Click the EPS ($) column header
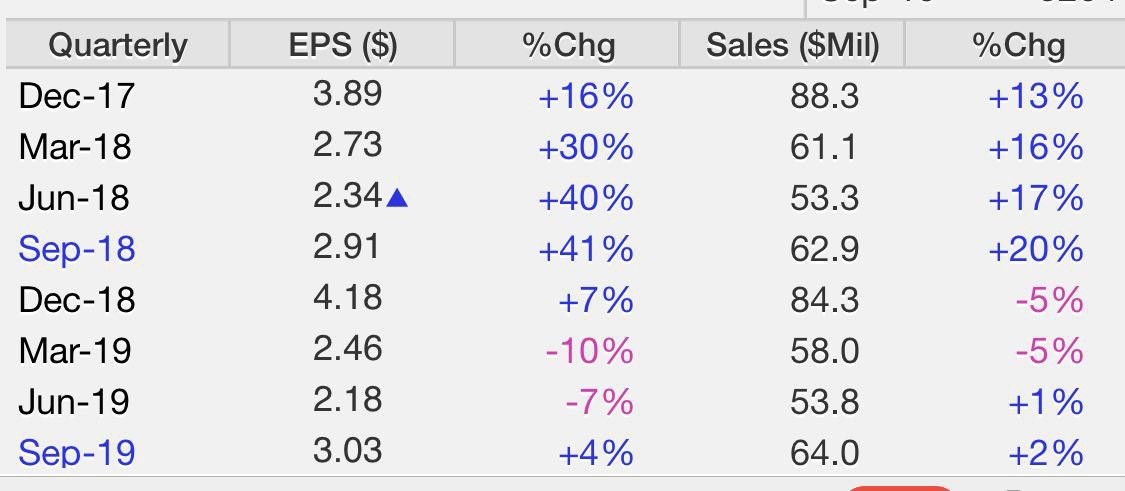 [342, 45]
